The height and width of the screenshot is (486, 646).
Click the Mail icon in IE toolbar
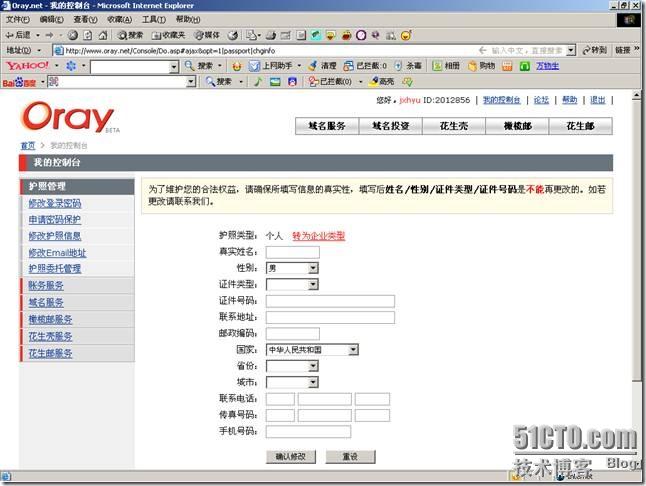(x=253, y=35)
